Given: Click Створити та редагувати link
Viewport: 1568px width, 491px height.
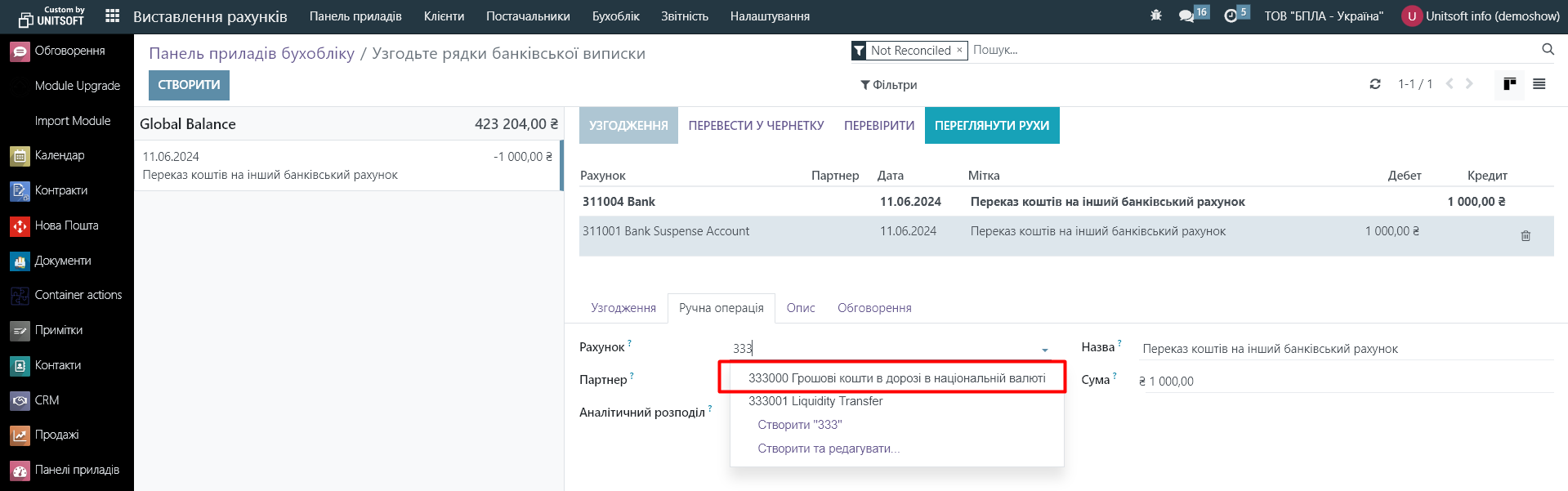Looking at the screenshot, I should tap(828, 449).
